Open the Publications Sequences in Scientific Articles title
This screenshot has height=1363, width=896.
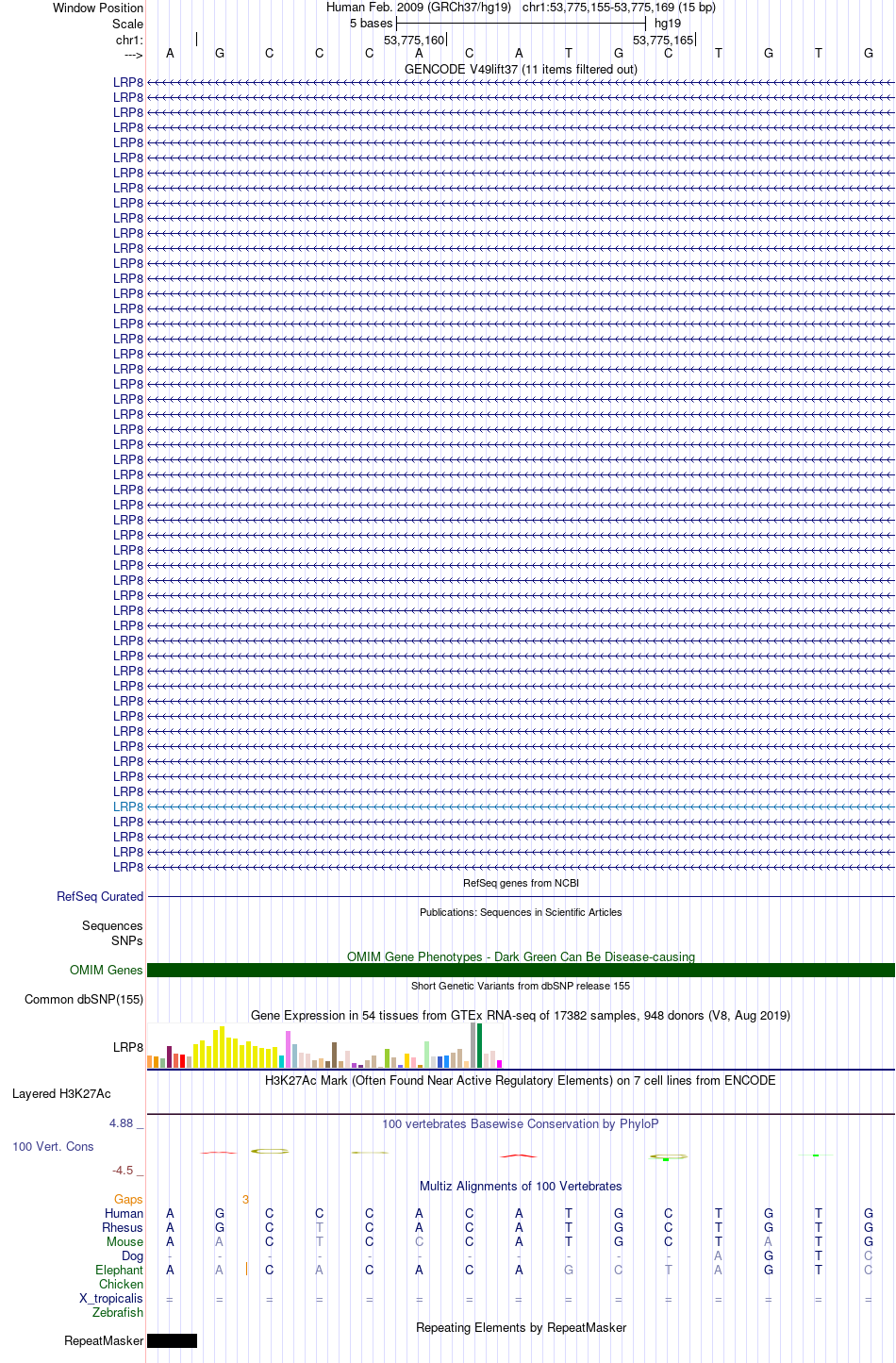pyautogui.click(x=521, y=913)
